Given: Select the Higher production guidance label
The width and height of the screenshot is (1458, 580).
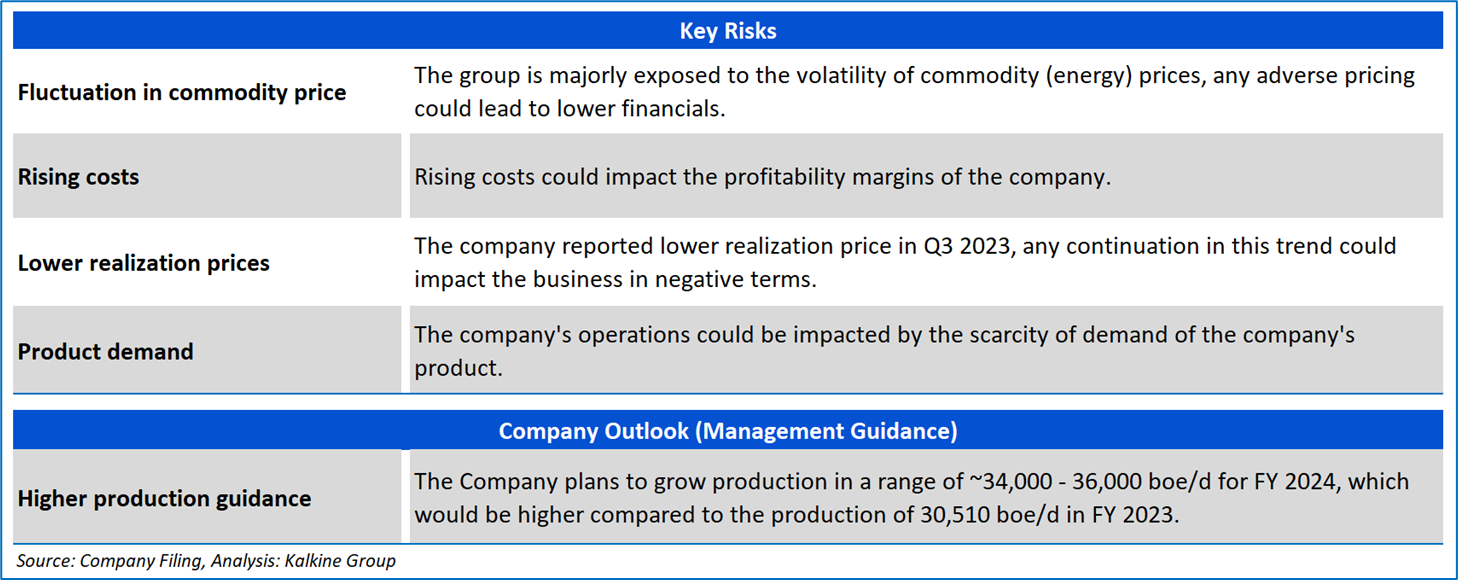Looking at the screenshot, I should (x=165, y=498).
